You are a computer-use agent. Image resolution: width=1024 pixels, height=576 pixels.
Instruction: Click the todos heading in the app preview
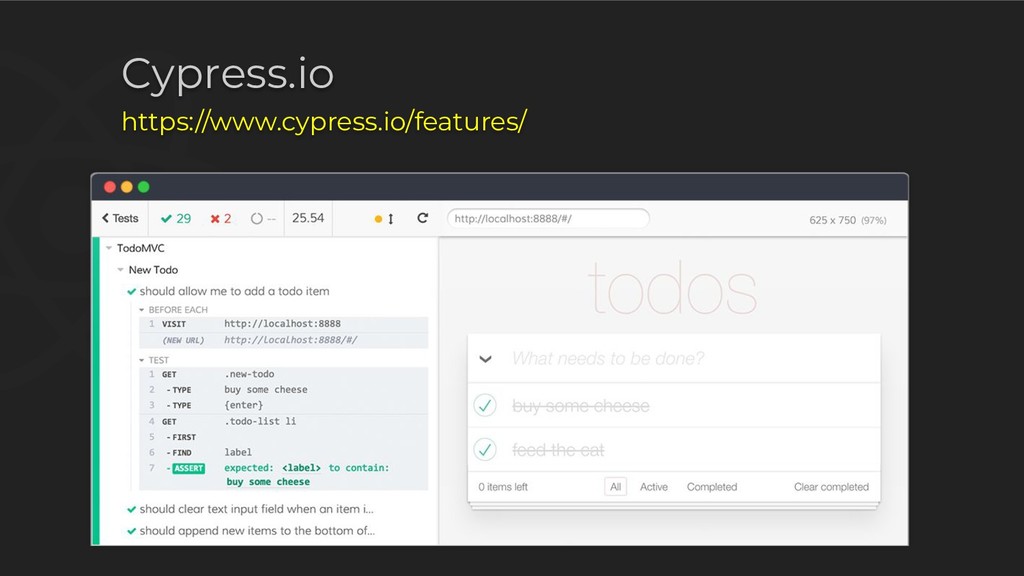pos(673,288)
